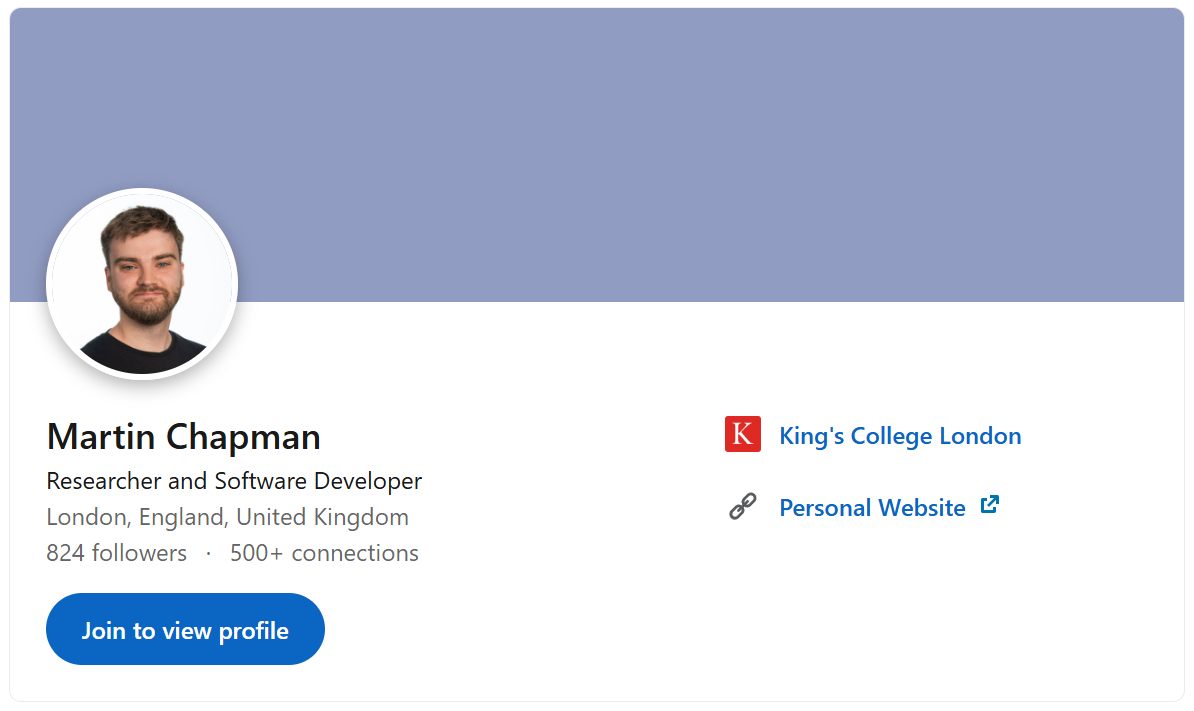Click the external link icon after Personal Website

(x=989, y=505)
